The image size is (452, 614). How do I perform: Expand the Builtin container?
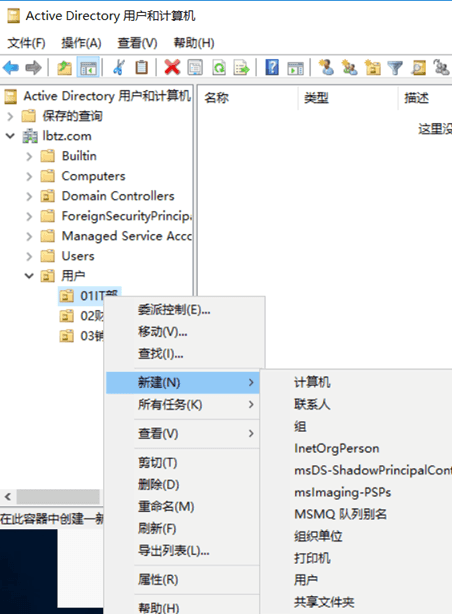point(29,156)
